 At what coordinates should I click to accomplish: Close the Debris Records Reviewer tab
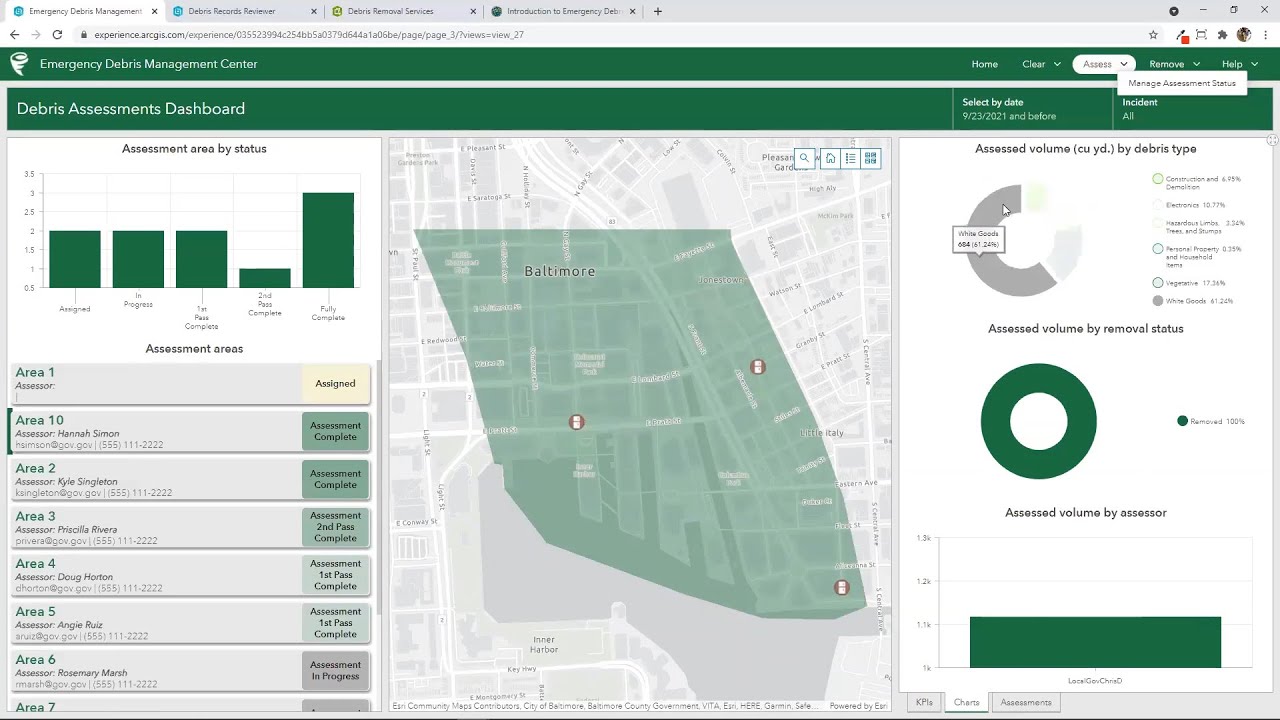point(314,11)
